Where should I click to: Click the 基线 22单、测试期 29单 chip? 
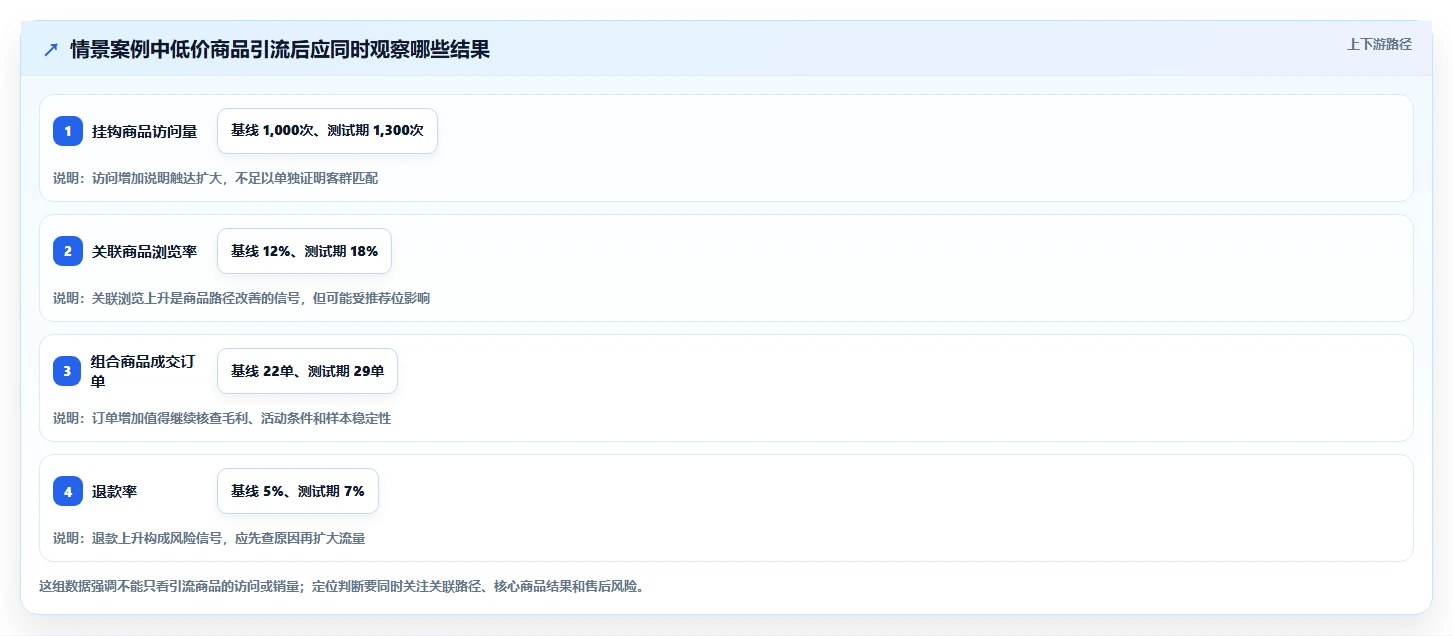coord(307,371)
